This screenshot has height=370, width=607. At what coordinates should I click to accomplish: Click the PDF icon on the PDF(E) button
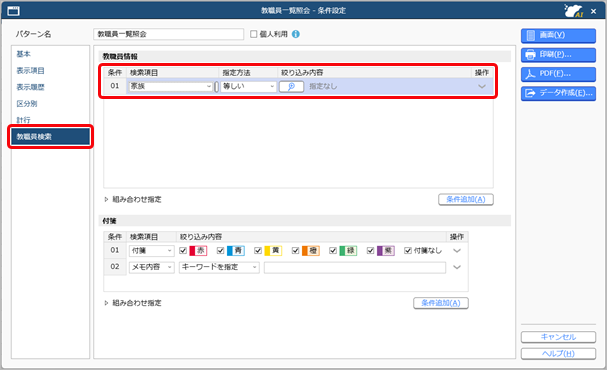[x=531, y=74]
